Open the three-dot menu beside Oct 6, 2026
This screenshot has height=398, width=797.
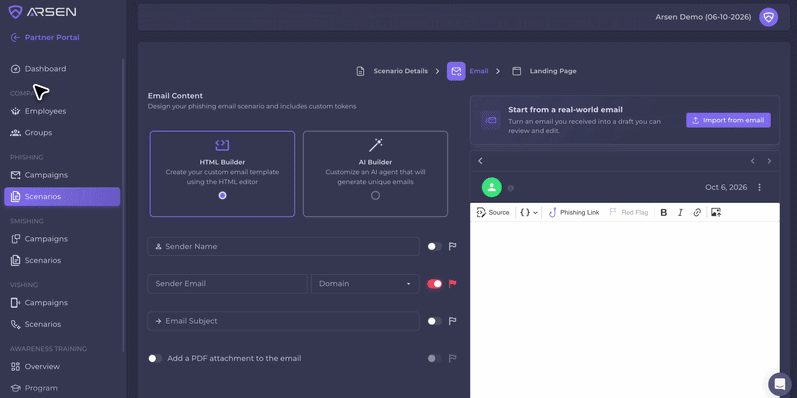[759, 188]
